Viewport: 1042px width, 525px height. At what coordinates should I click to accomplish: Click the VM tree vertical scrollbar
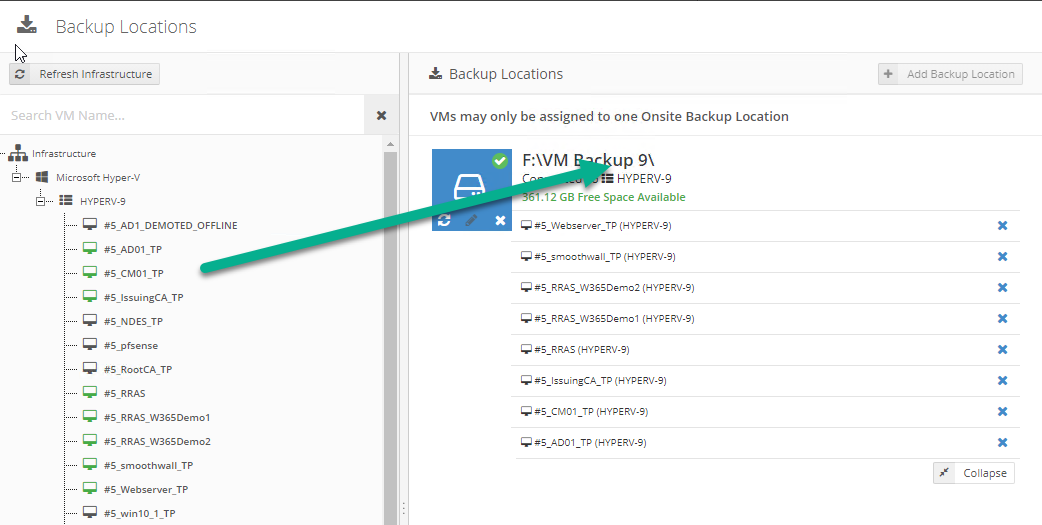point(390,339)
